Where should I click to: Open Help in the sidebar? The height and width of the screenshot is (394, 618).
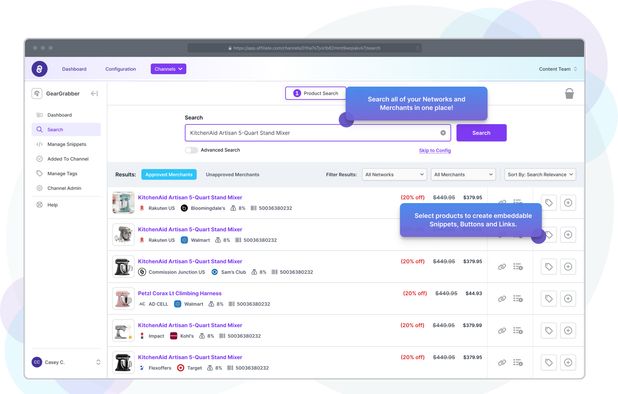point(66,205)
